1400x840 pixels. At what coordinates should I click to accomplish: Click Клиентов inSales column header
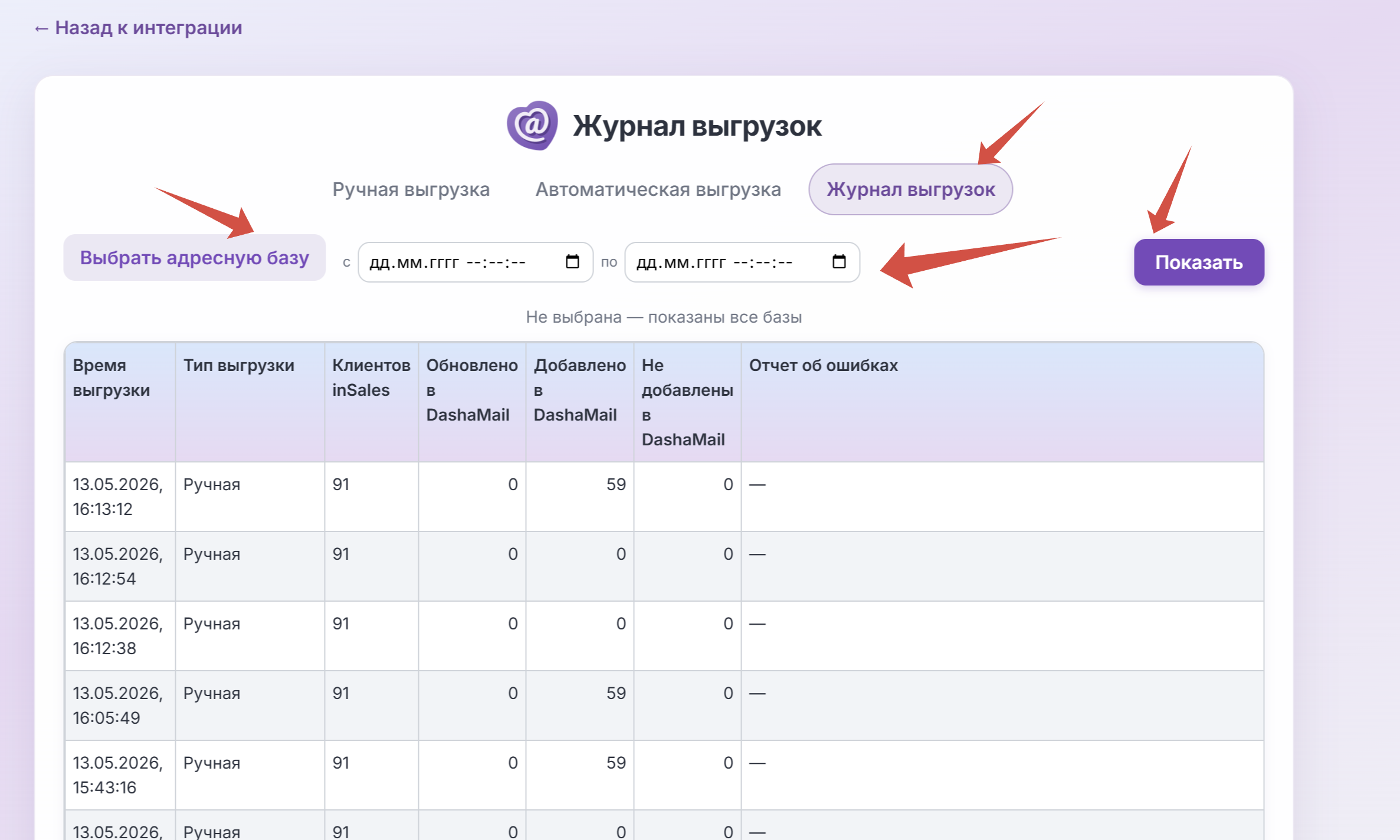[x=371, y=402]
